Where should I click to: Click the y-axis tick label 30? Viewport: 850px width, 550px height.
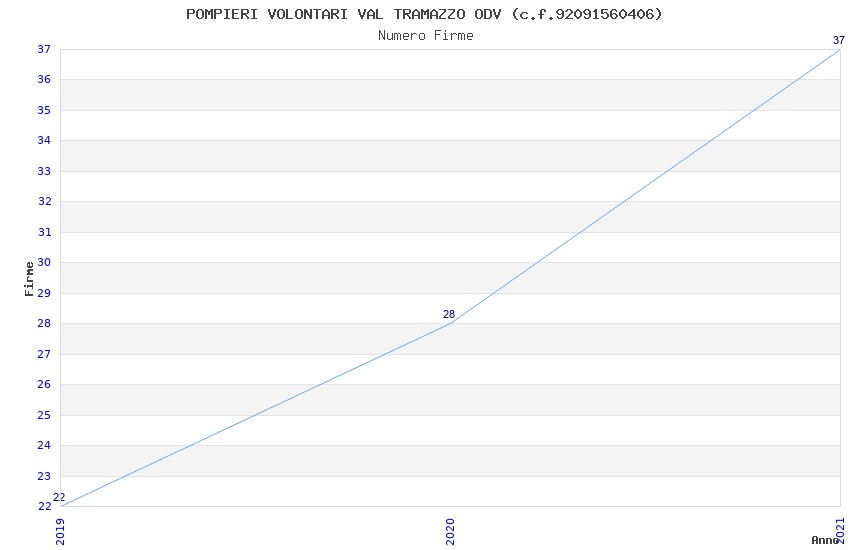click(x=44, y=262)
